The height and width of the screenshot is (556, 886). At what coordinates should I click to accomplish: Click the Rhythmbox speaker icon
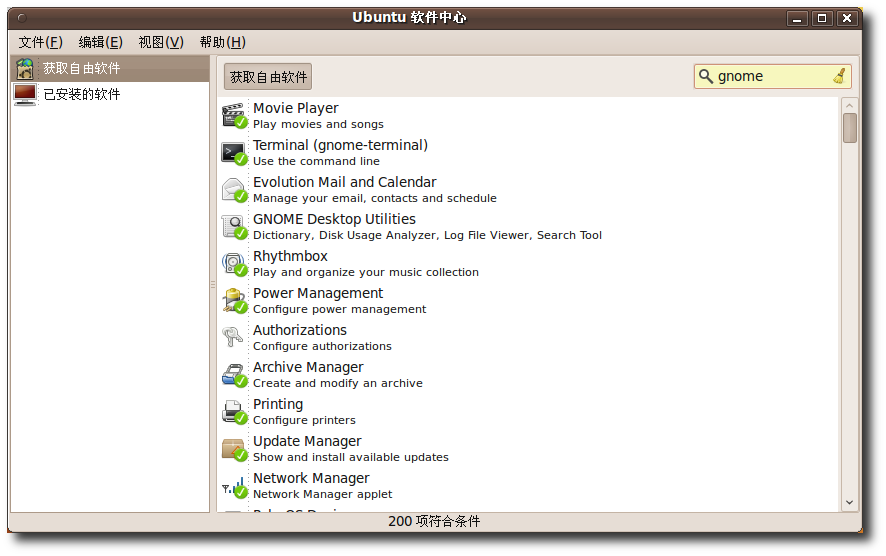[x=234, y=263]
